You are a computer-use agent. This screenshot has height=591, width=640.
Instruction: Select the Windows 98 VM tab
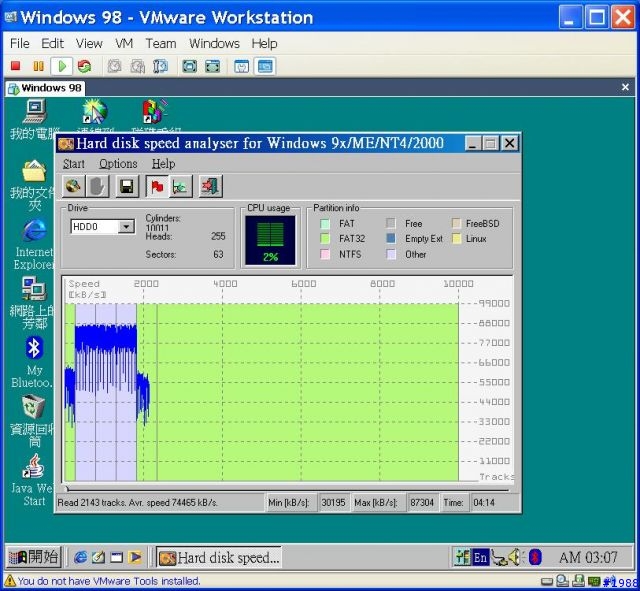[x=45, y=88]
